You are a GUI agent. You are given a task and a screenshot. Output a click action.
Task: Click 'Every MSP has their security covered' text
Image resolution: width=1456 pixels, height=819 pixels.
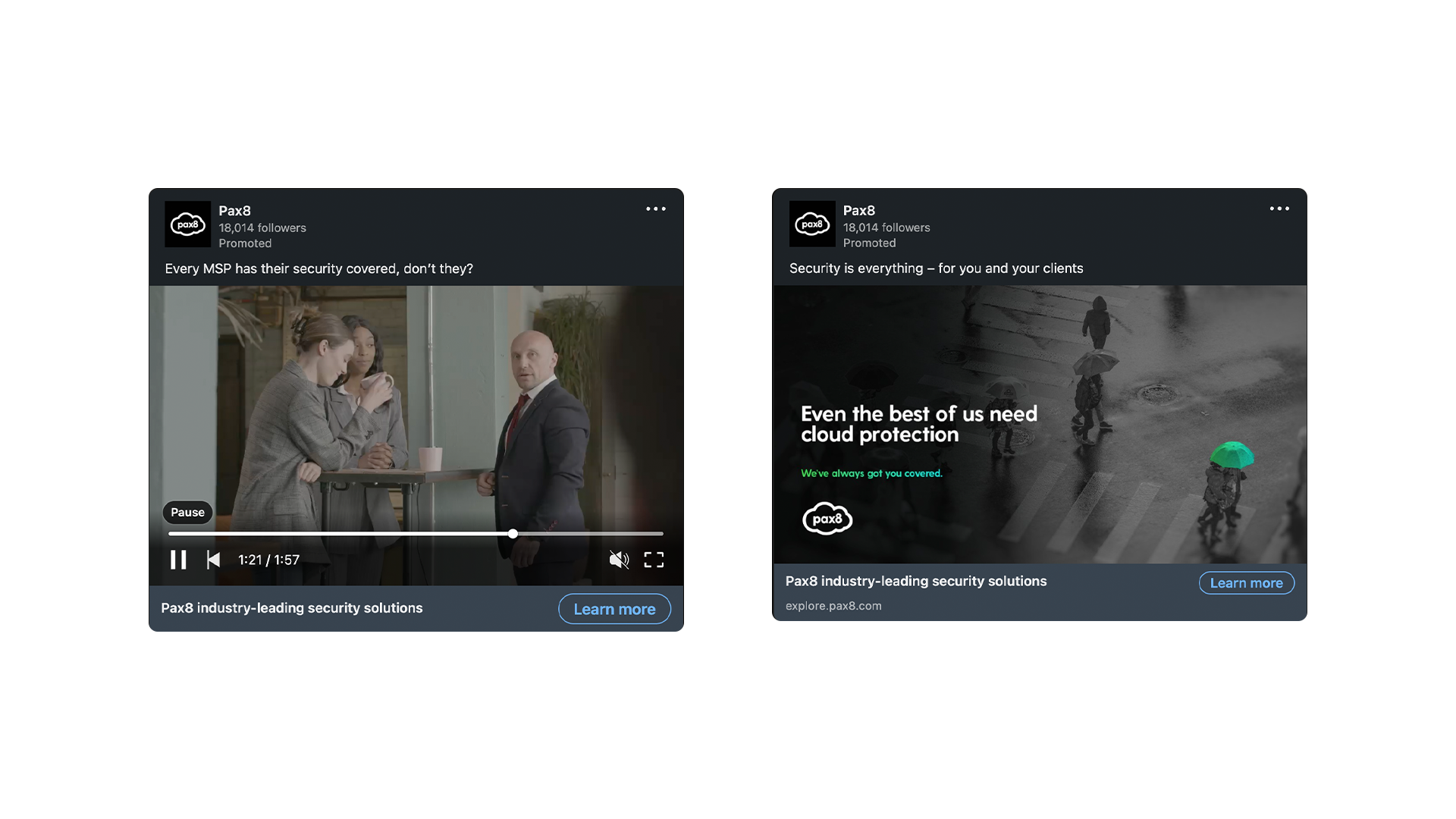319,268
